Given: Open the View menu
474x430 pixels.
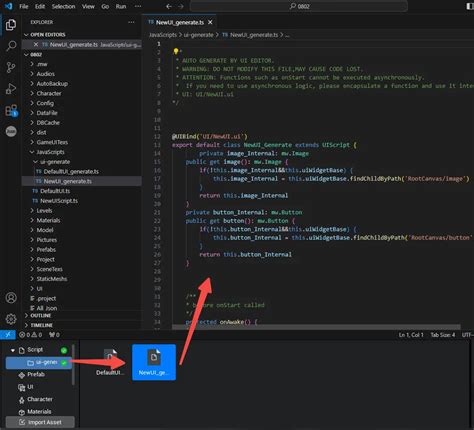Looking at the screenshot, I should point(88,6).
